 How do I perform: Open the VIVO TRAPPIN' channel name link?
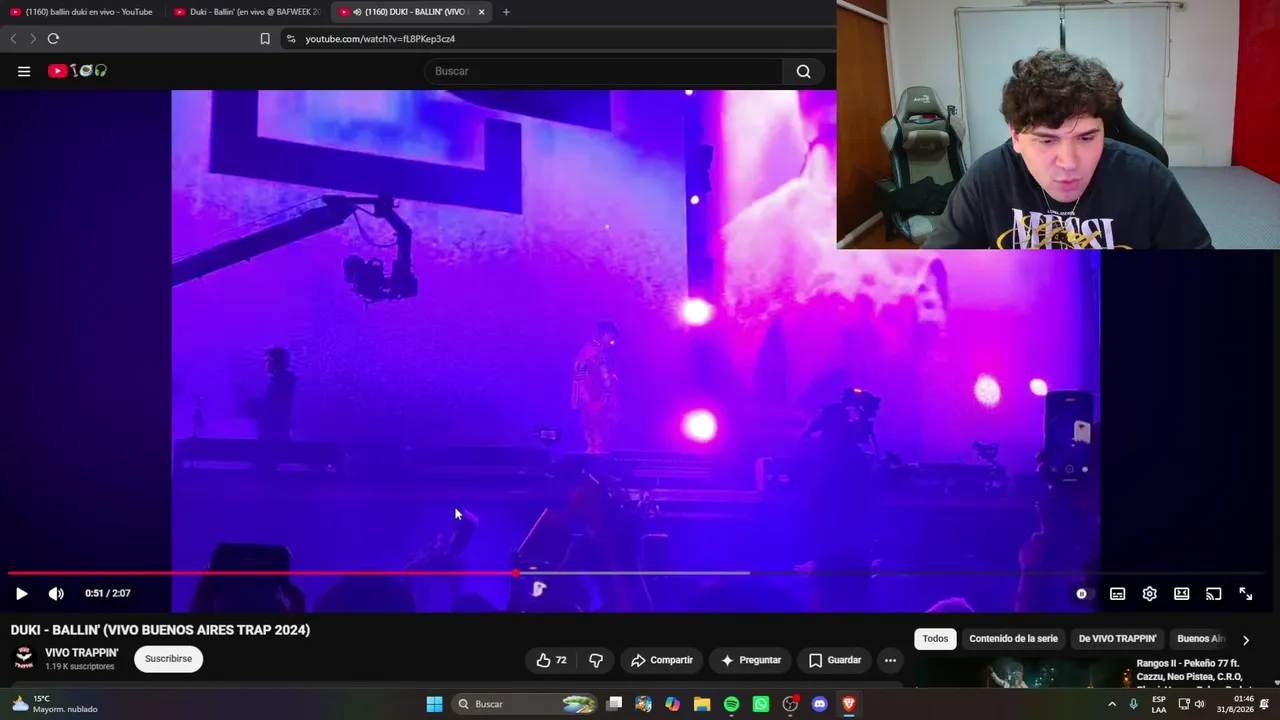(82, 653)
